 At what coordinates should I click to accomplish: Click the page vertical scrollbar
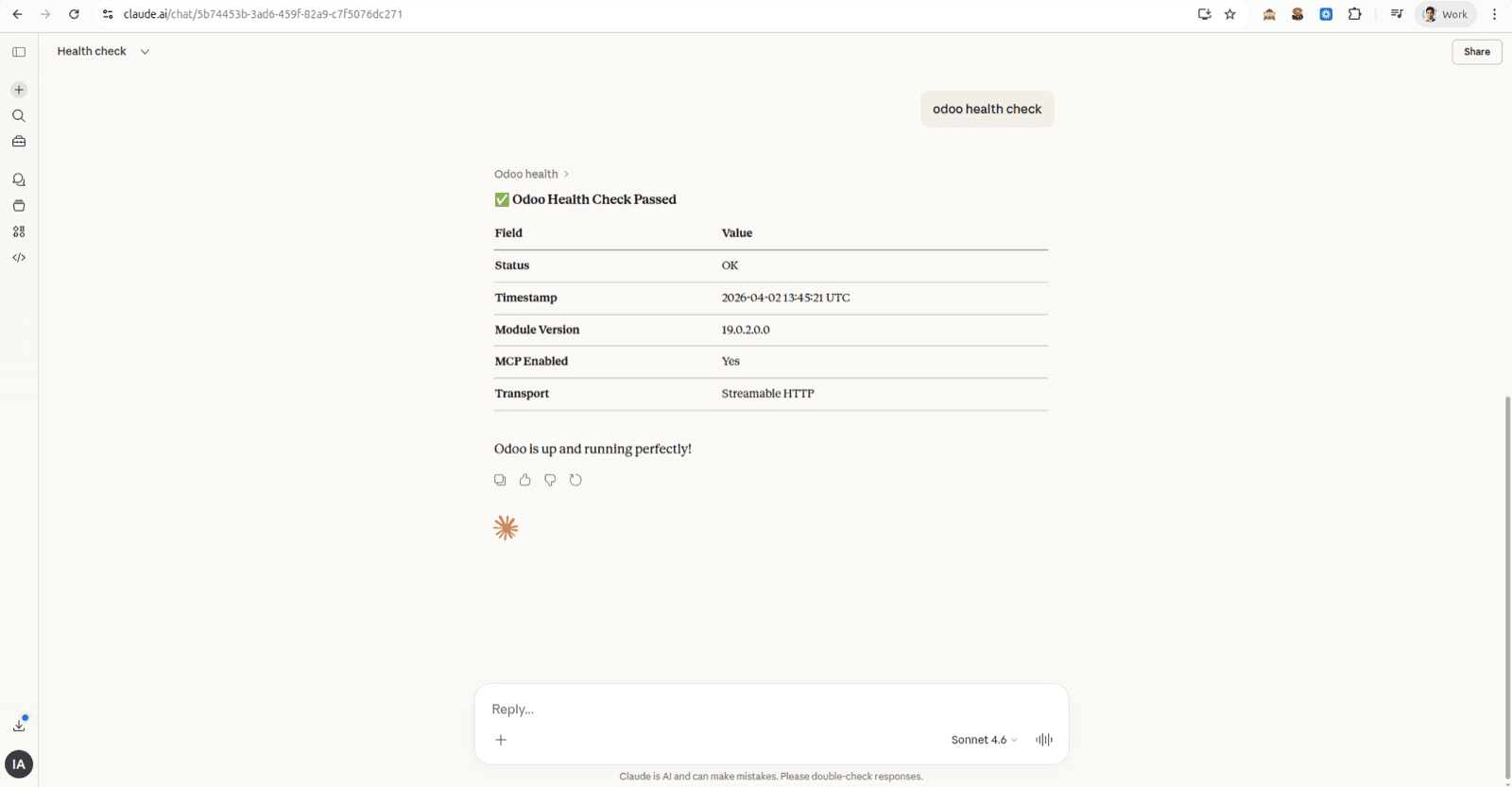coord(1507,587)
